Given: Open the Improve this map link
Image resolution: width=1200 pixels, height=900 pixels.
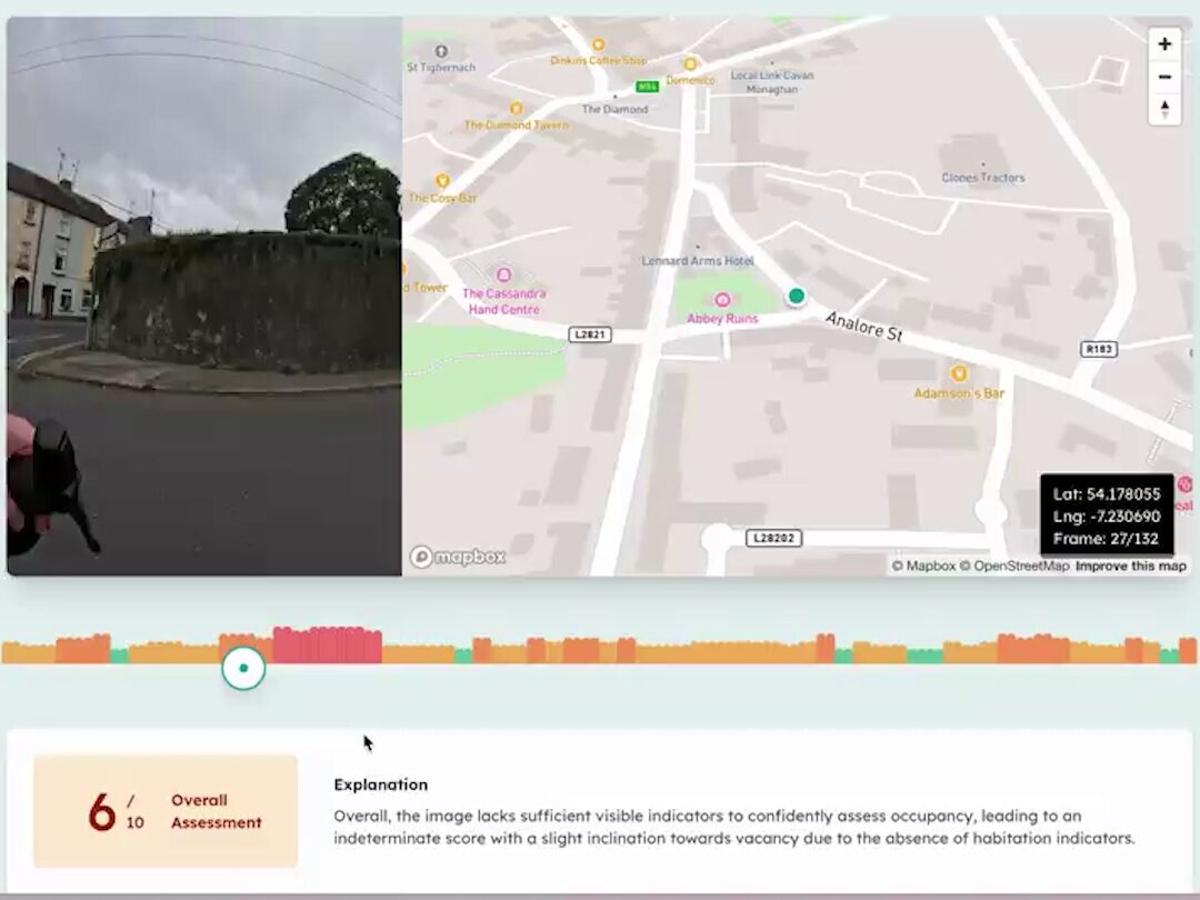Looking at the screenshot, I should [x=1131, y=565].
